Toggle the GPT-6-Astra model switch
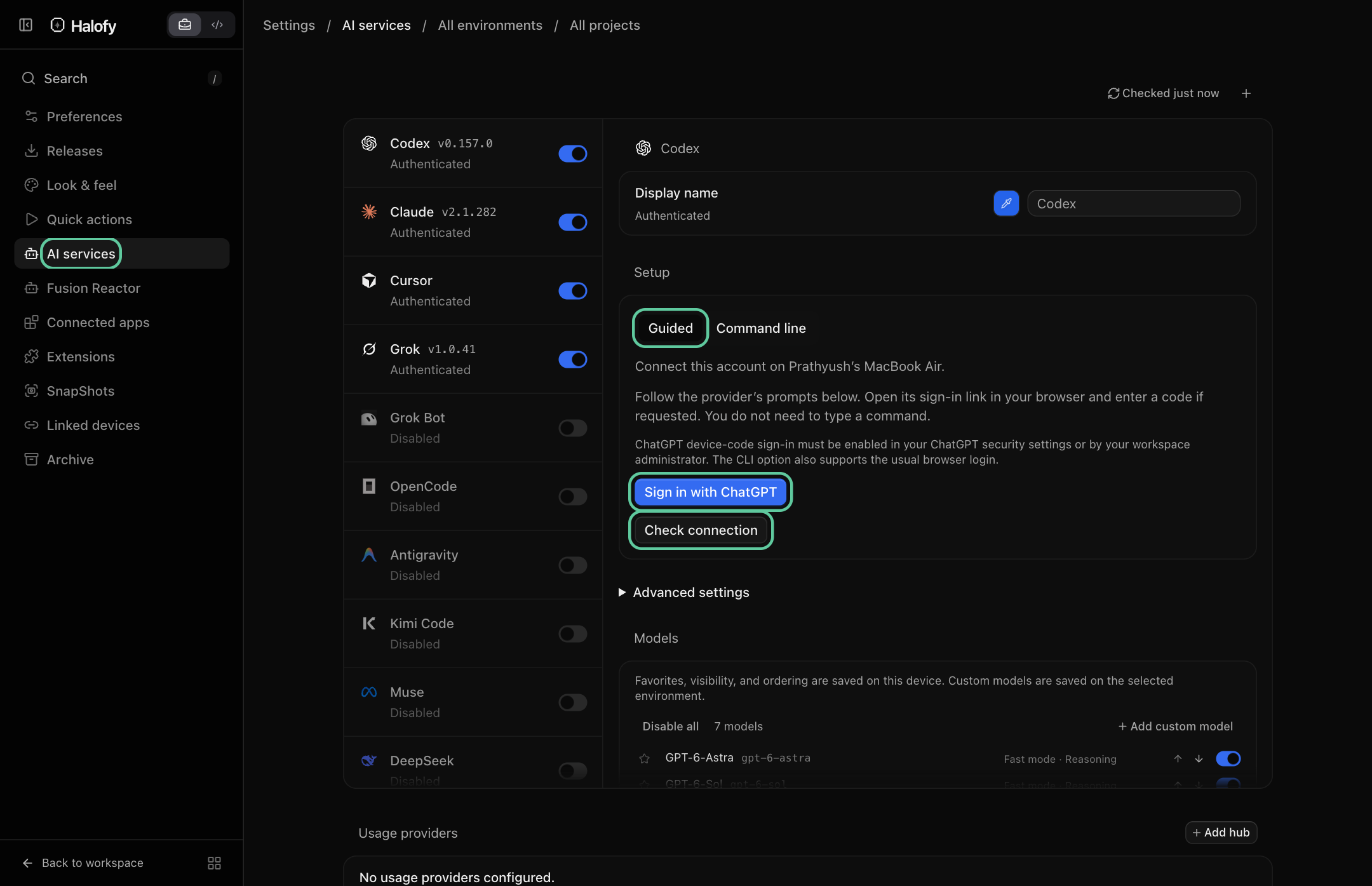The height and width of the screenshot is (886, 1372). (1228, 758)
